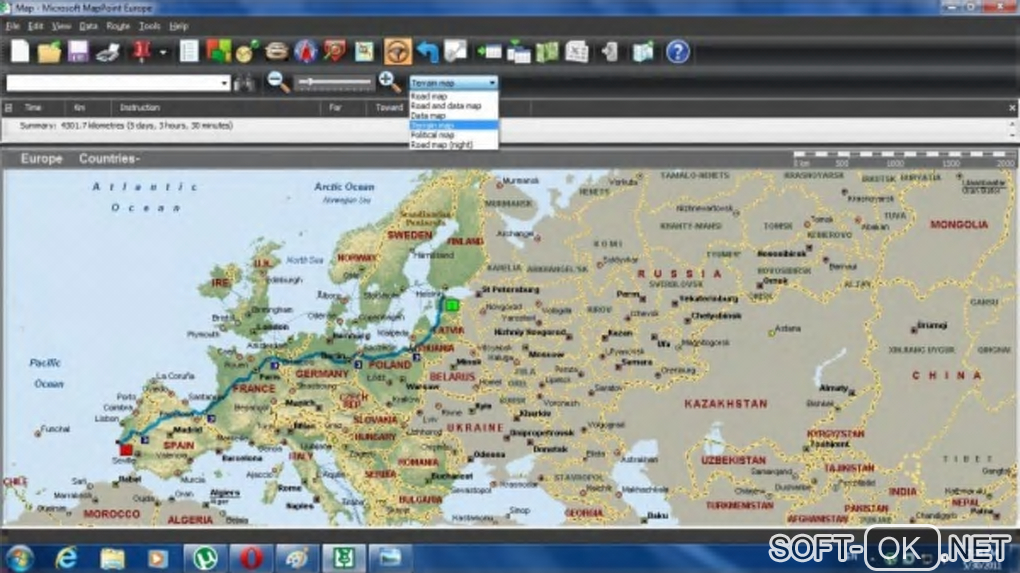This screenshot has height=573, width=1020.
Task: Open the Data menu
Action: pyautogui.click(x=88, y=26)
